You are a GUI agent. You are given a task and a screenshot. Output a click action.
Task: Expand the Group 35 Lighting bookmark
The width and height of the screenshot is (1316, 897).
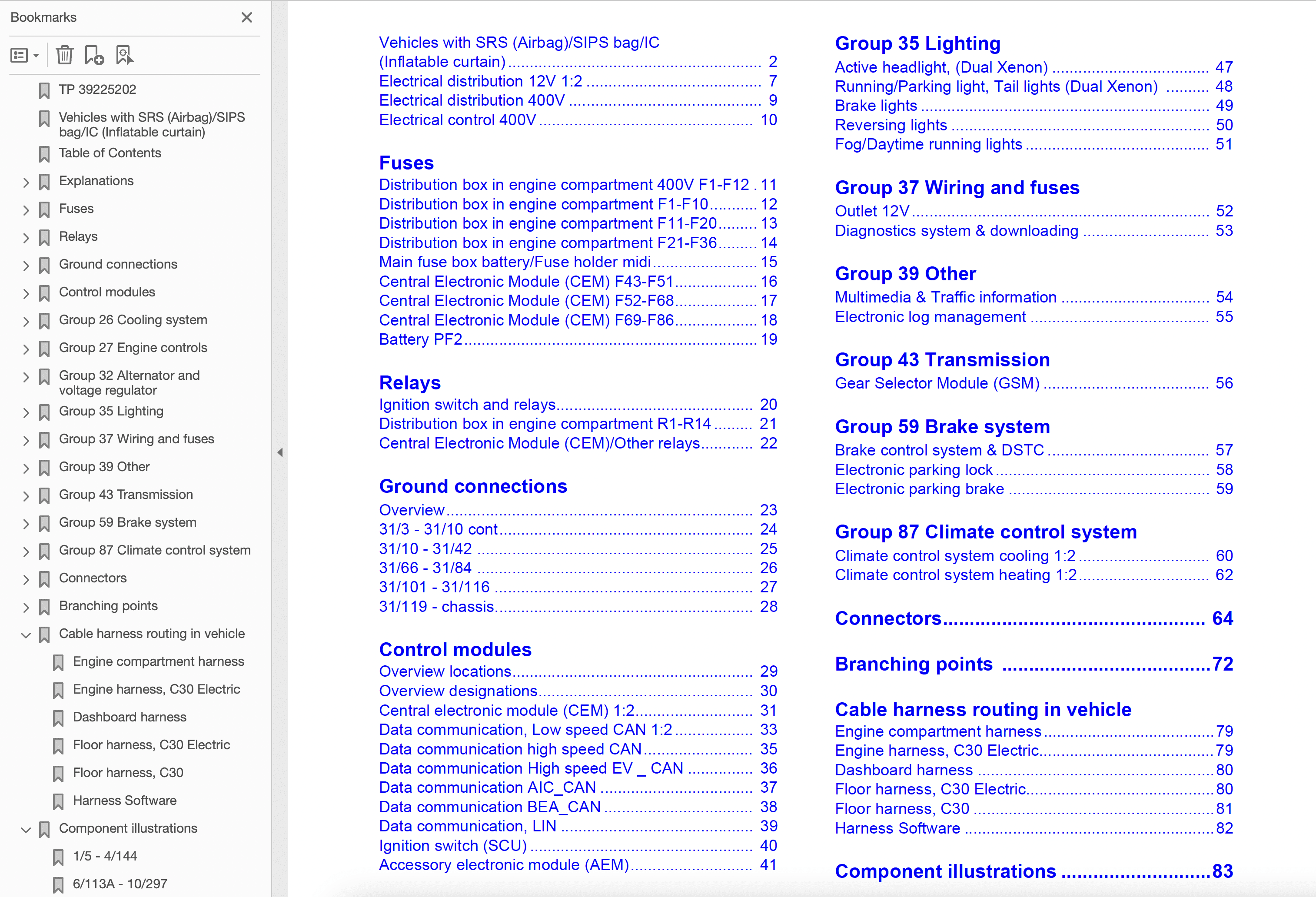click(26, 412)
